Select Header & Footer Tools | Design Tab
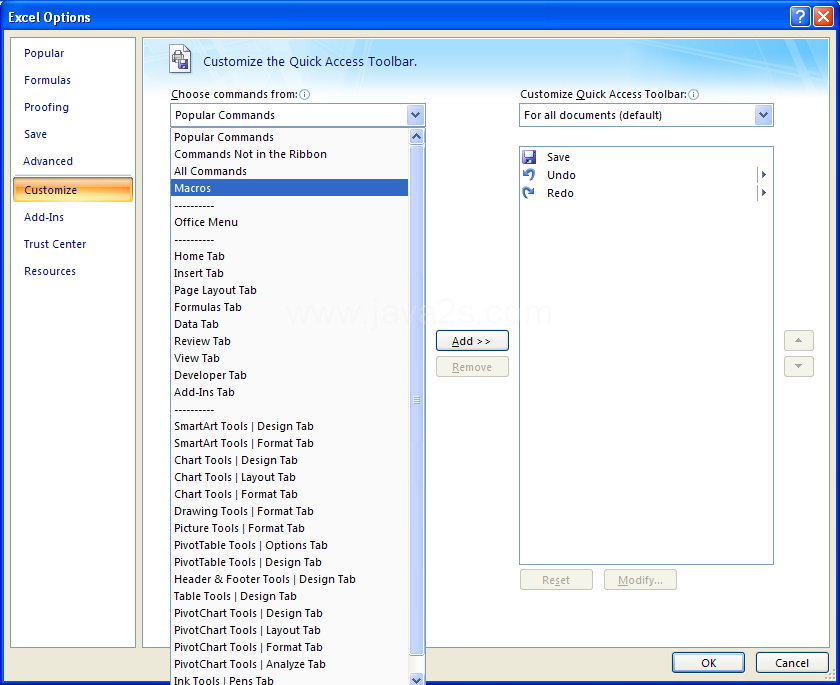The image size is (840, 685). [289, 579]
